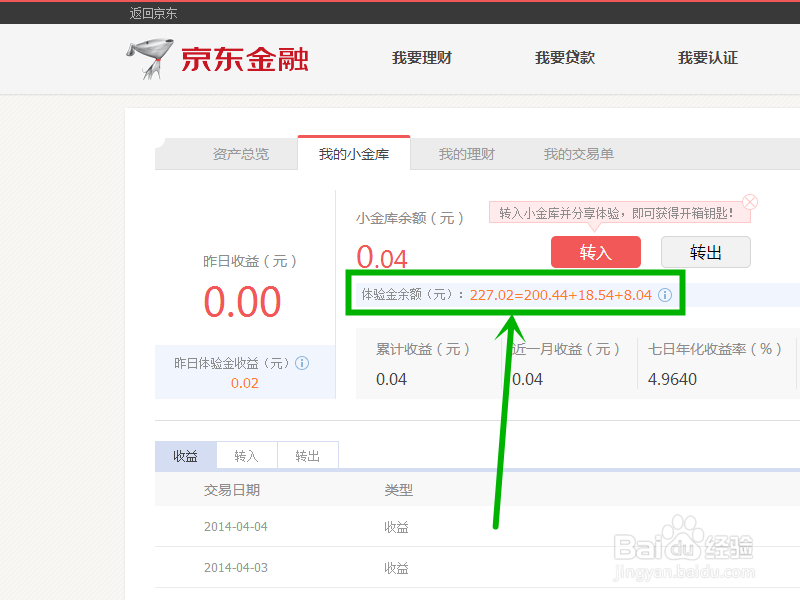Open 我要认证 menu item
This screenshot has height=600, width=800.
click(x=708, y=58)
